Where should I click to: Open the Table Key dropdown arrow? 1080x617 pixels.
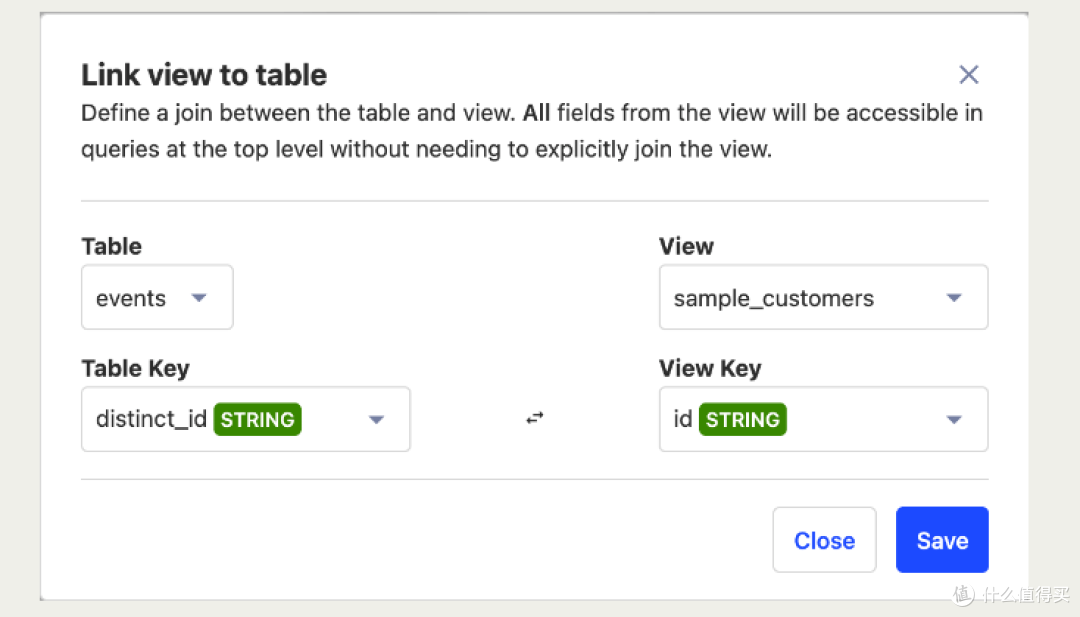click(x=376, y=419)
